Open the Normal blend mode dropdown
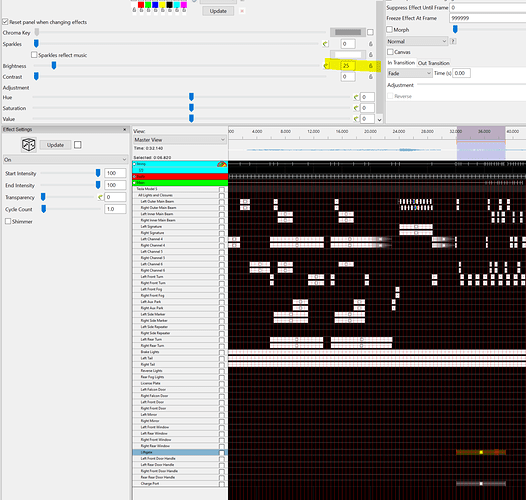526x500 pixels. click(x=417, y=41)
